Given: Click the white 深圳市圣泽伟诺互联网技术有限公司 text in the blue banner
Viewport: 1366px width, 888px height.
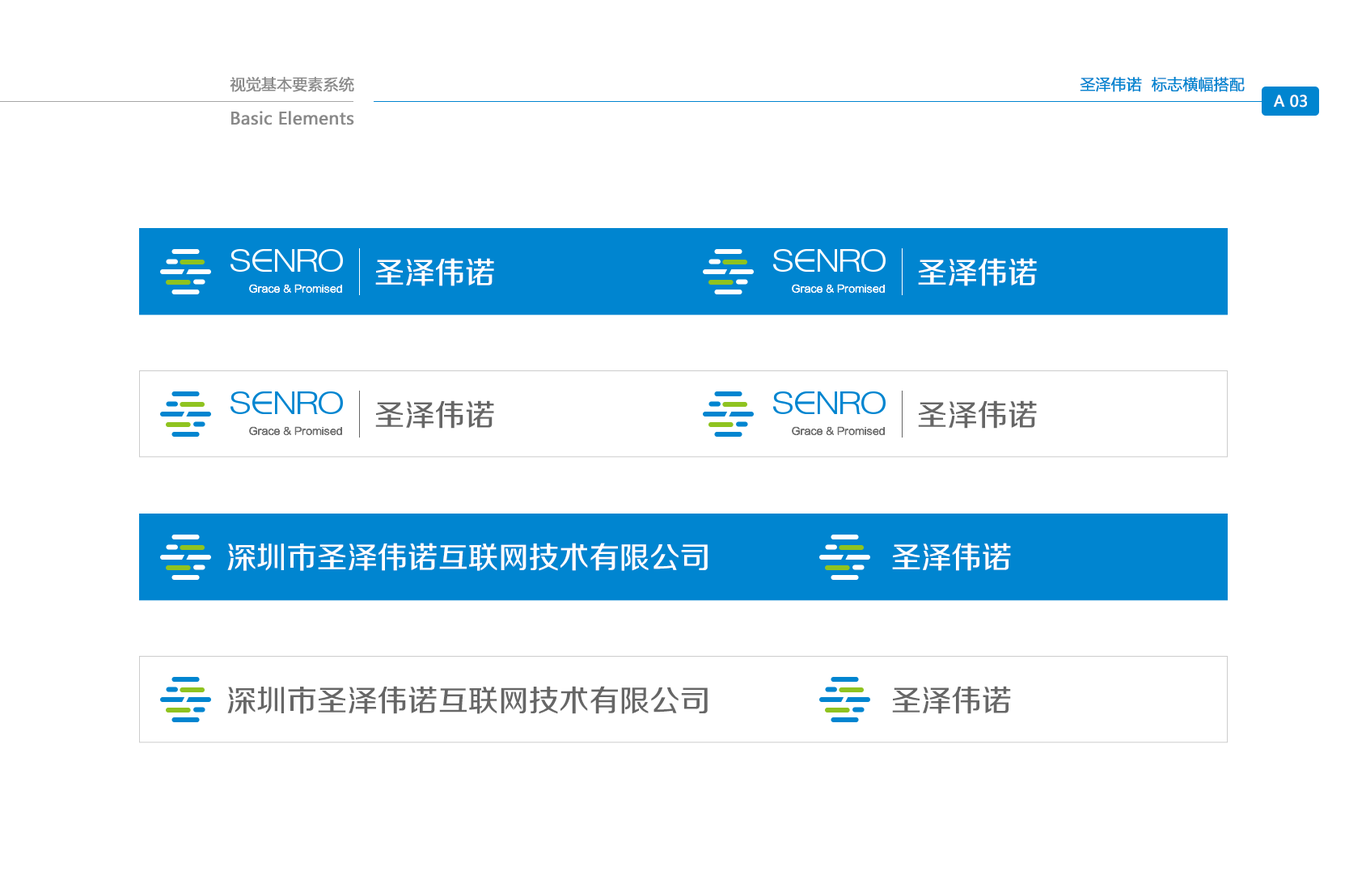Looking at the screenshot, I should tap(469, 557).
